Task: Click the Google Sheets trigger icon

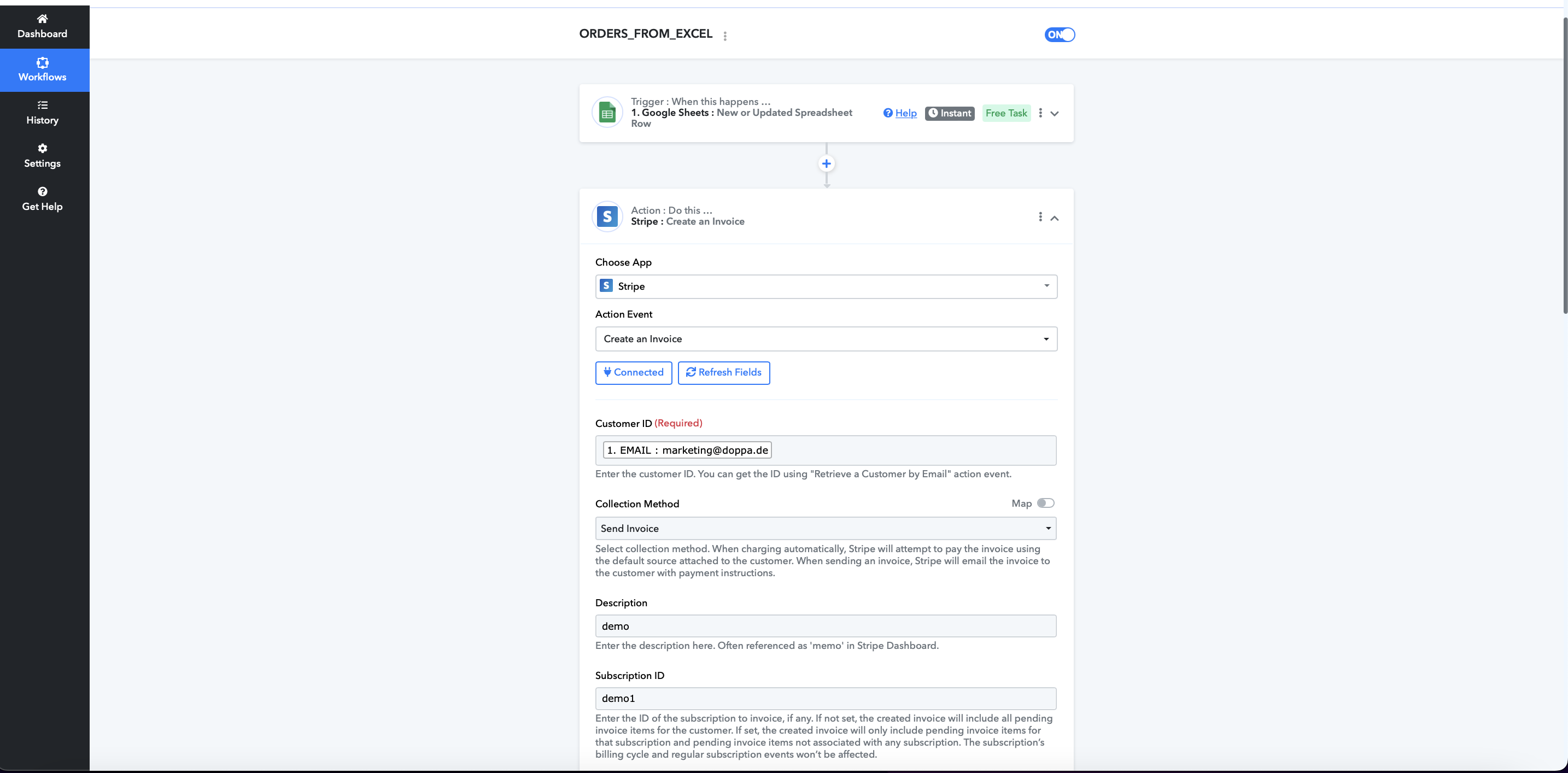Action: (607, 113)
